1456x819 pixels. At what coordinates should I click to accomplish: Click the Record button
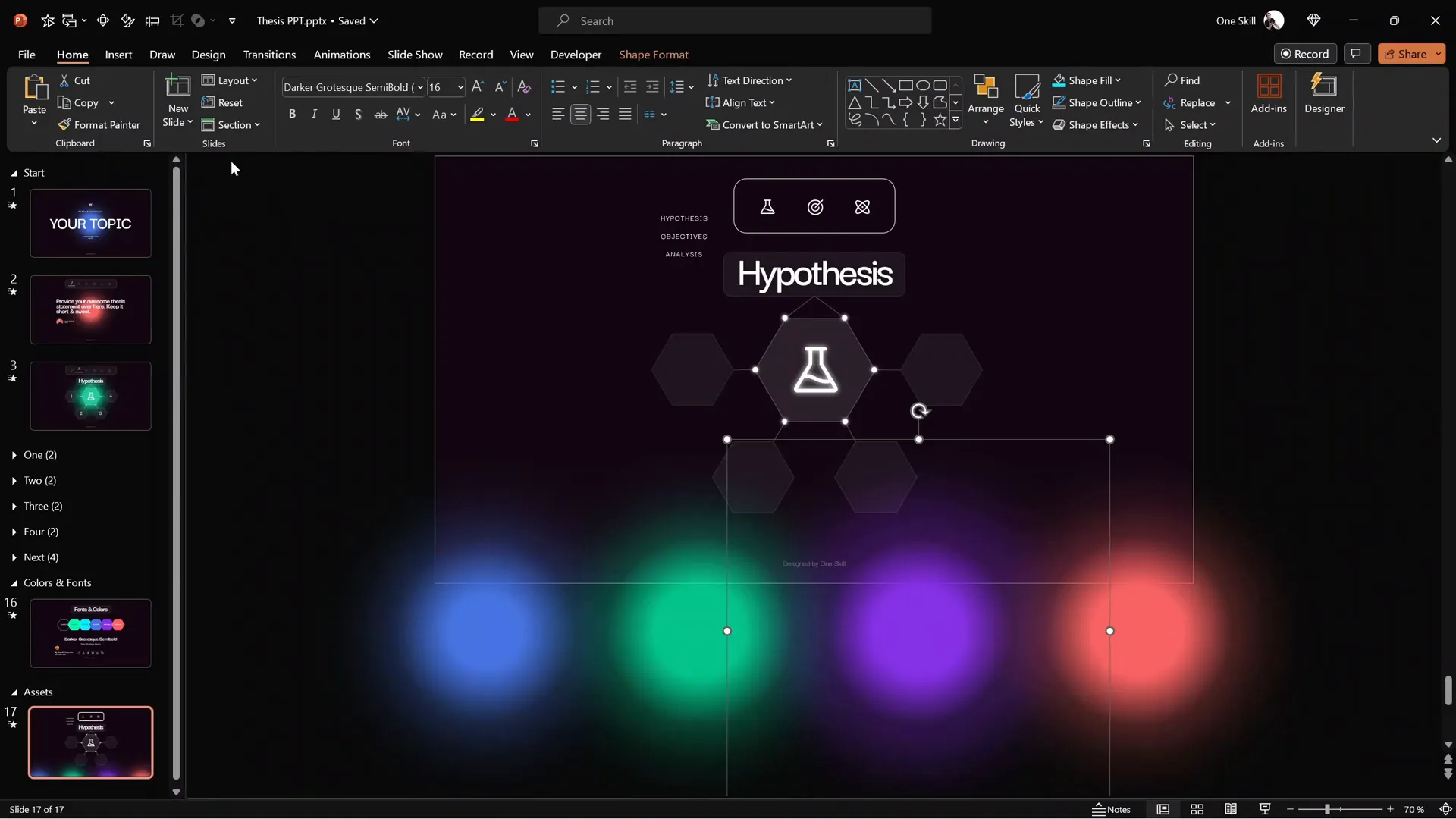tap(1305, 54)
